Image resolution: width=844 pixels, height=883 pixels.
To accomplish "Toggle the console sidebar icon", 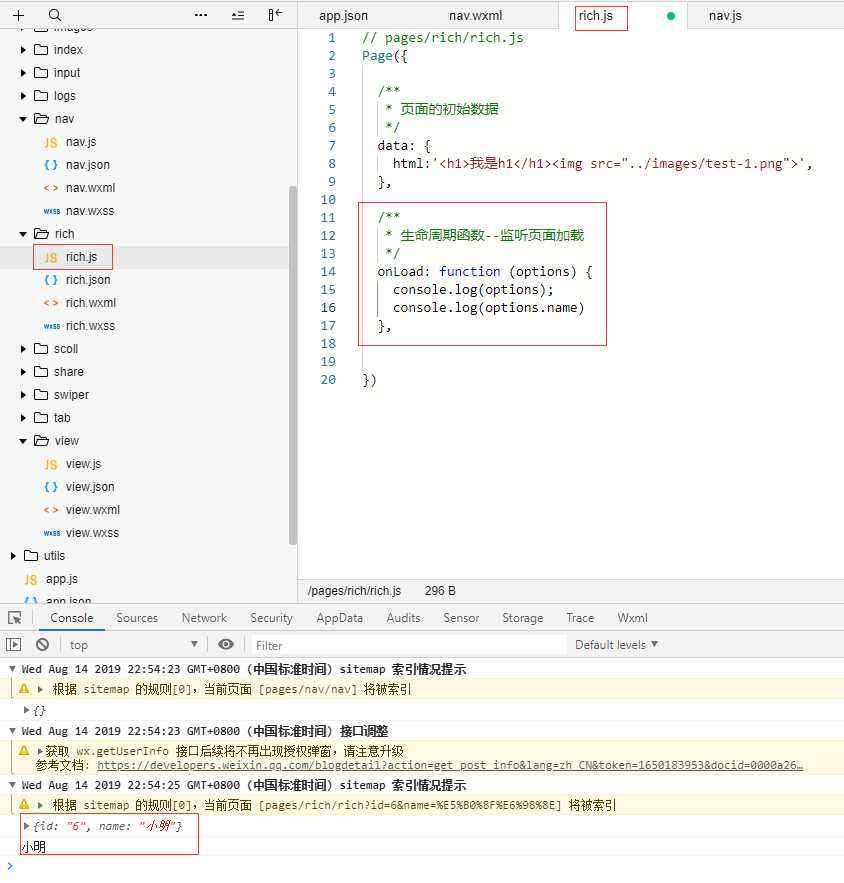I will click(14, 644).
